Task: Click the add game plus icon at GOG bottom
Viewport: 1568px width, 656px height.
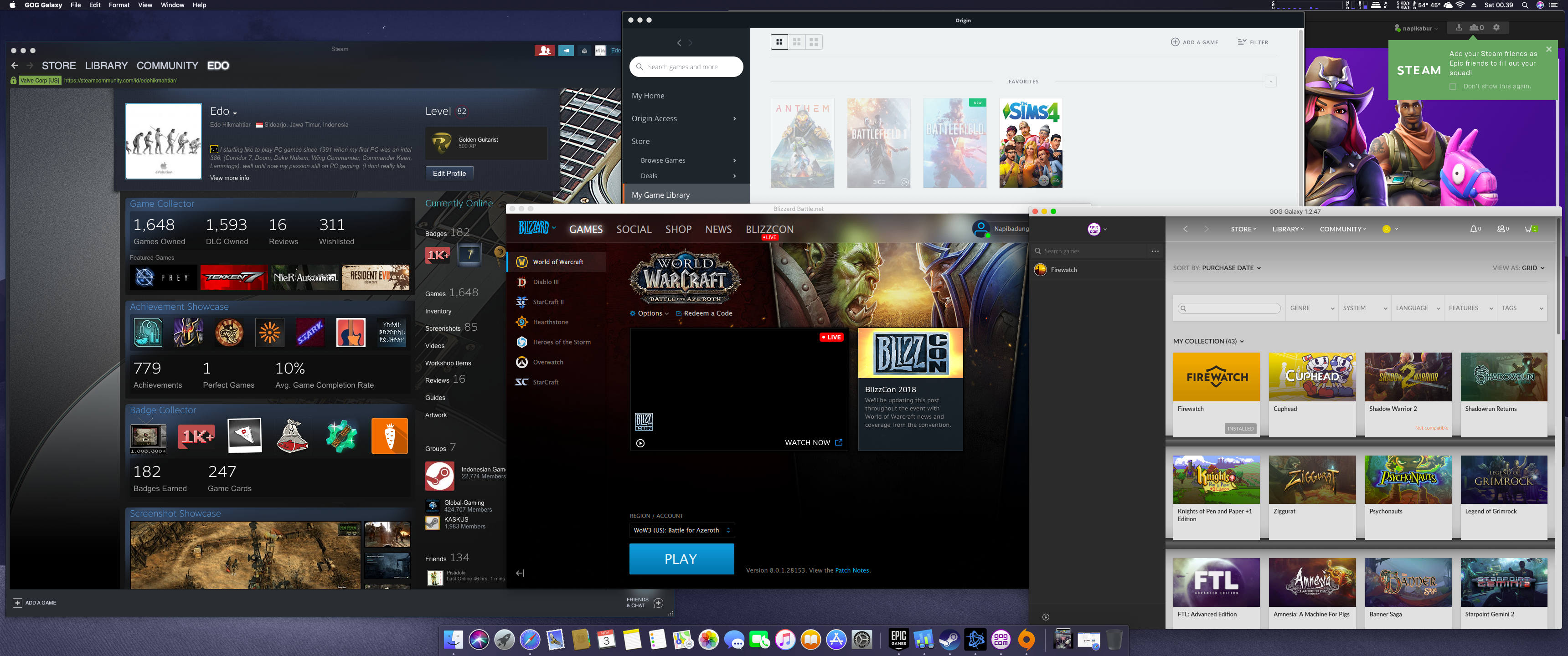Action: [x=1046, y=616]
